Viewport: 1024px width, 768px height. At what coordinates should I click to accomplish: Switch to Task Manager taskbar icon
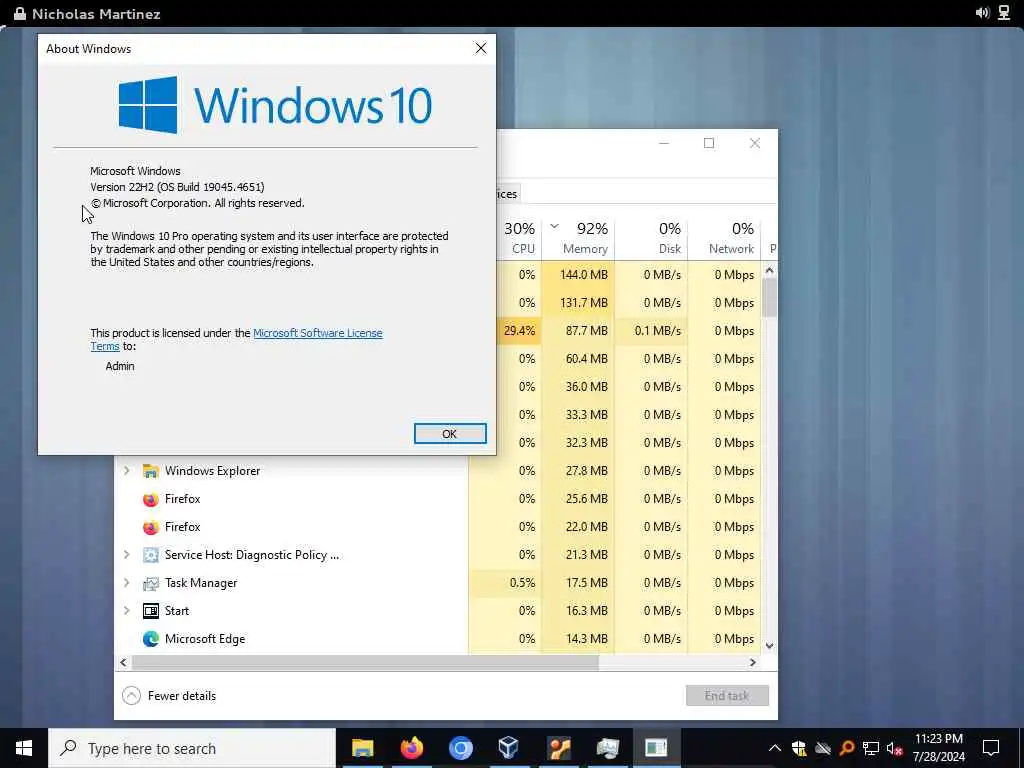pos(607,748)
